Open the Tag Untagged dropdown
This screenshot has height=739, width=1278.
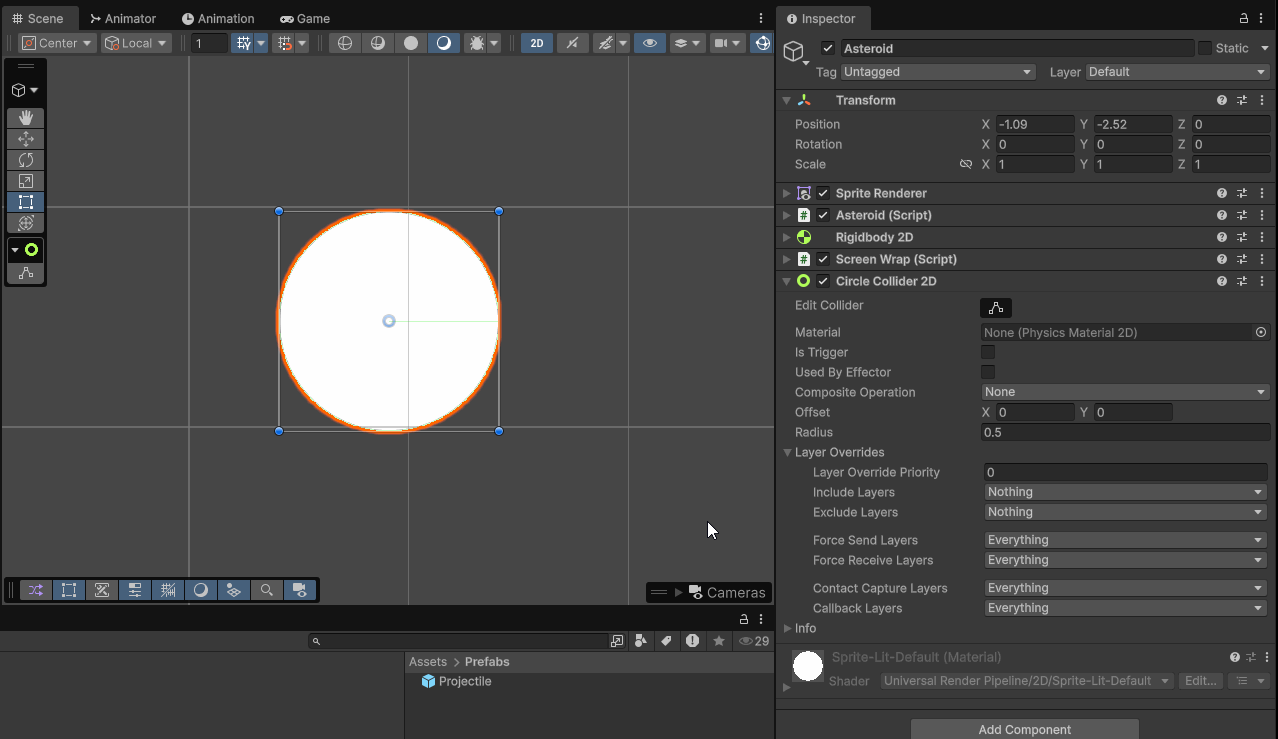point(938,72)
